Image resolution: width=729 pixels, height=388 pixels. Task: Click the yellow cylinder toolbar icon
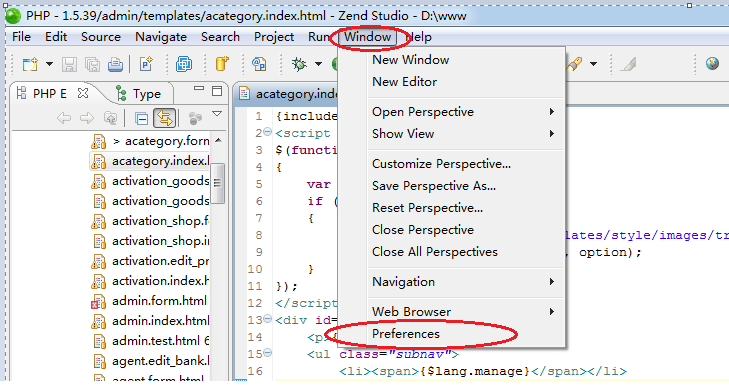(222, 64)
